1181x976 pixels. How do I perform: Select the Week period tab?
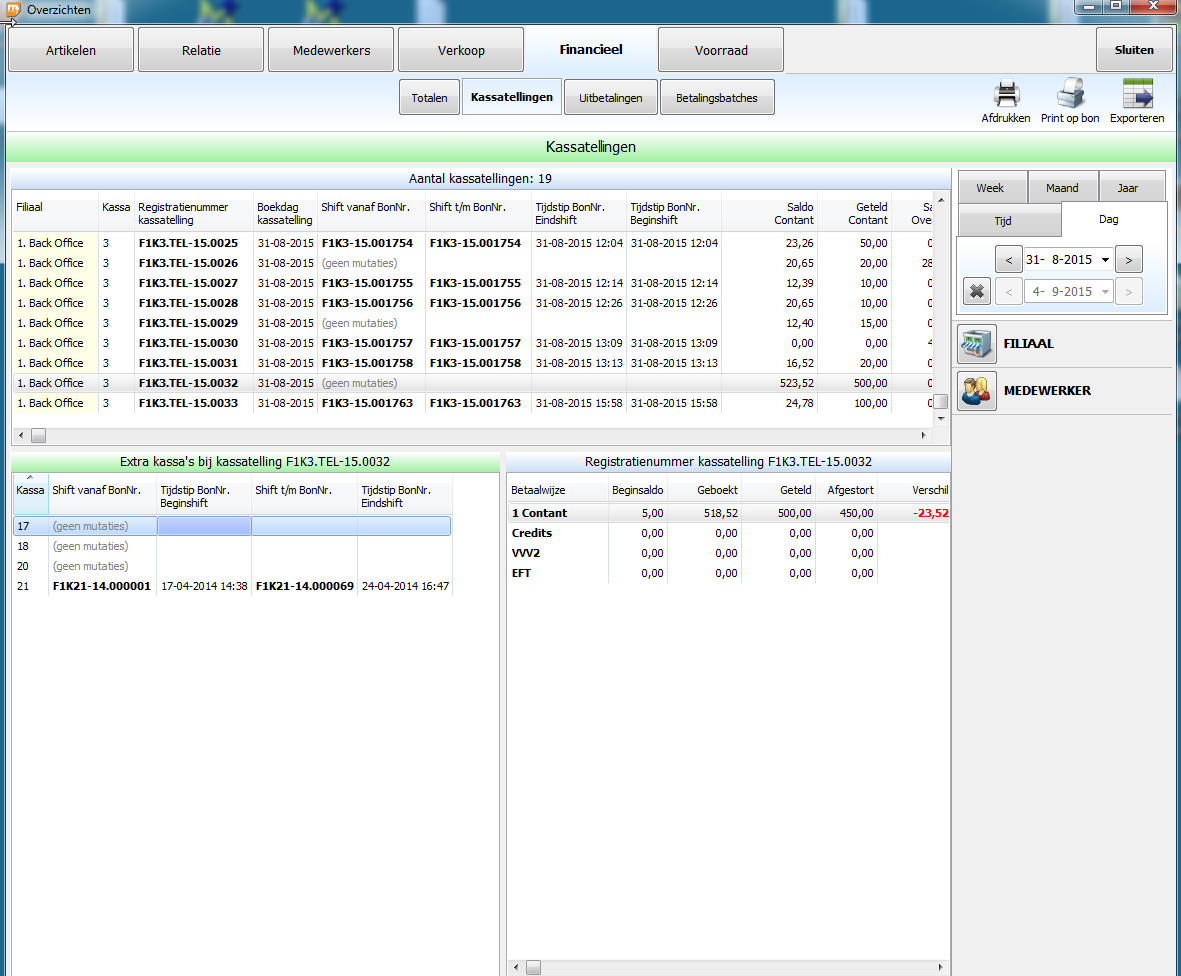pos(990,188)
